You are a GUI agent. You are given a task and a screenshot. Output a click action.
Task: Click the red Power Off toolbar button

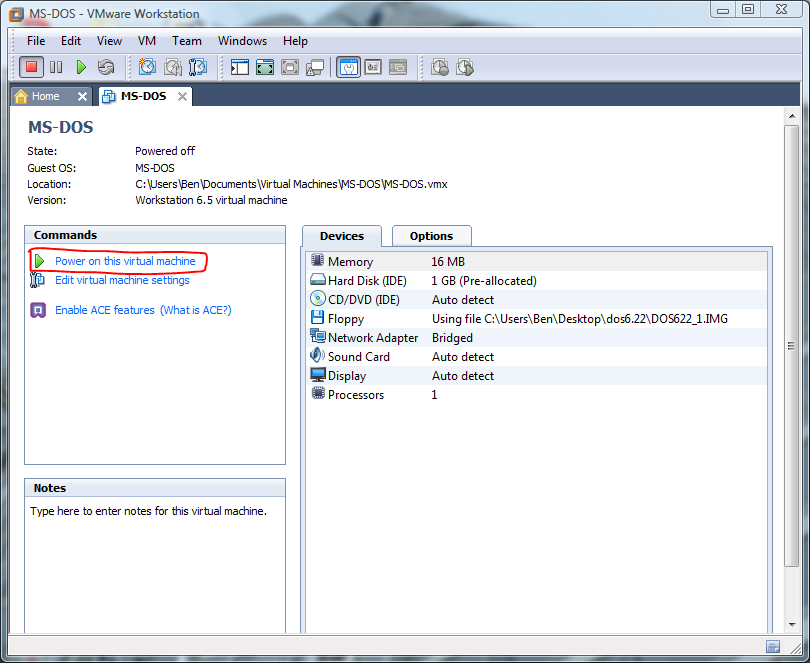point(31,67)
